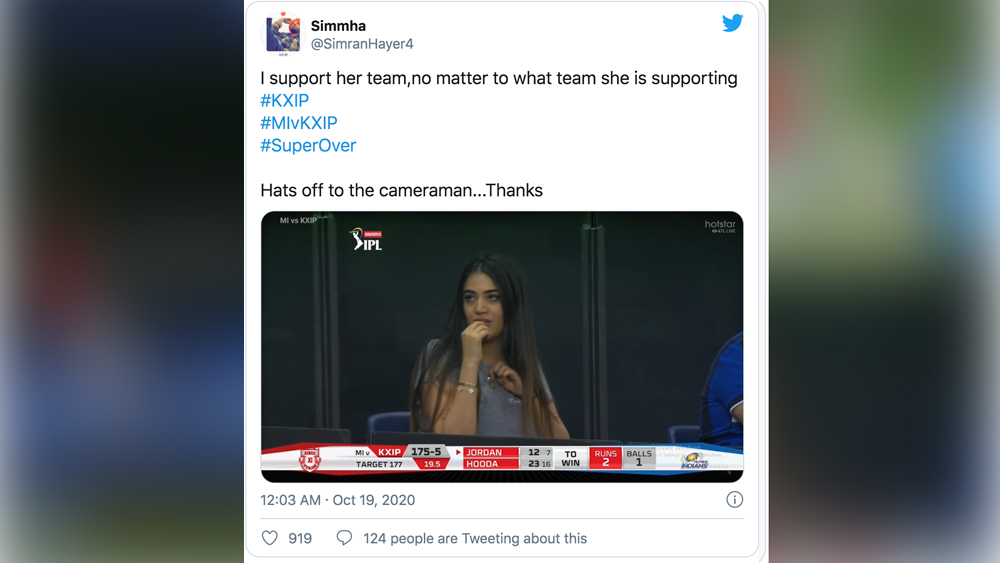
Task: Click the 'Hats off to the cameraman' text
Action: tap(401, 190)
